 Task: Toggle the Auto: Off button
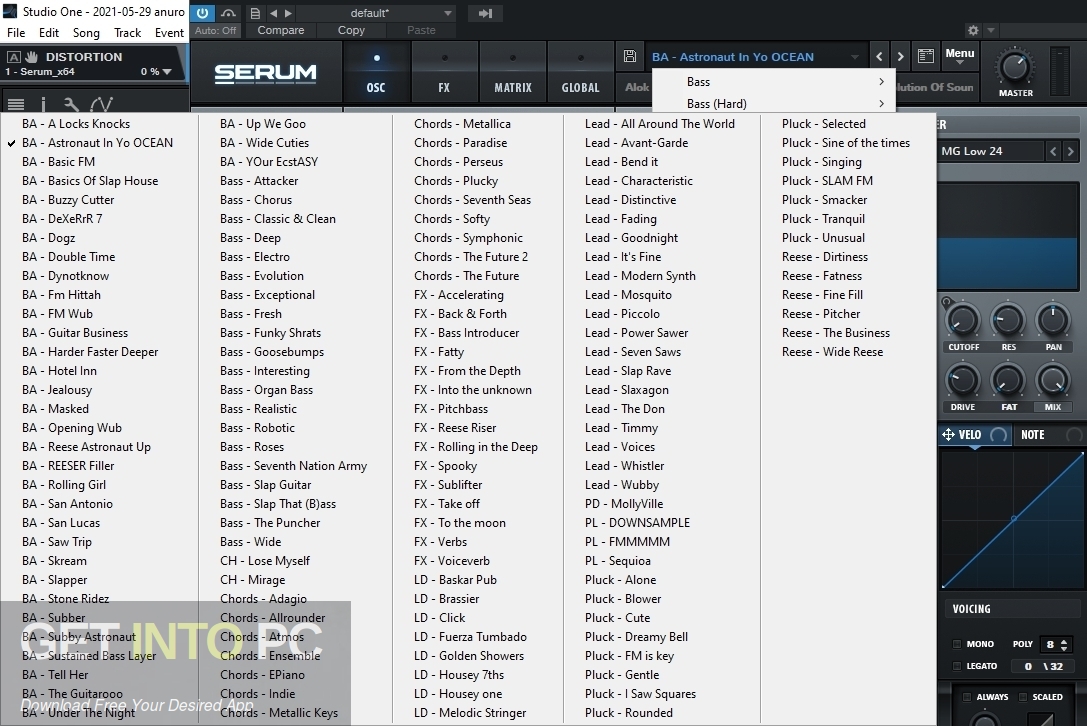tap(215, 31)
